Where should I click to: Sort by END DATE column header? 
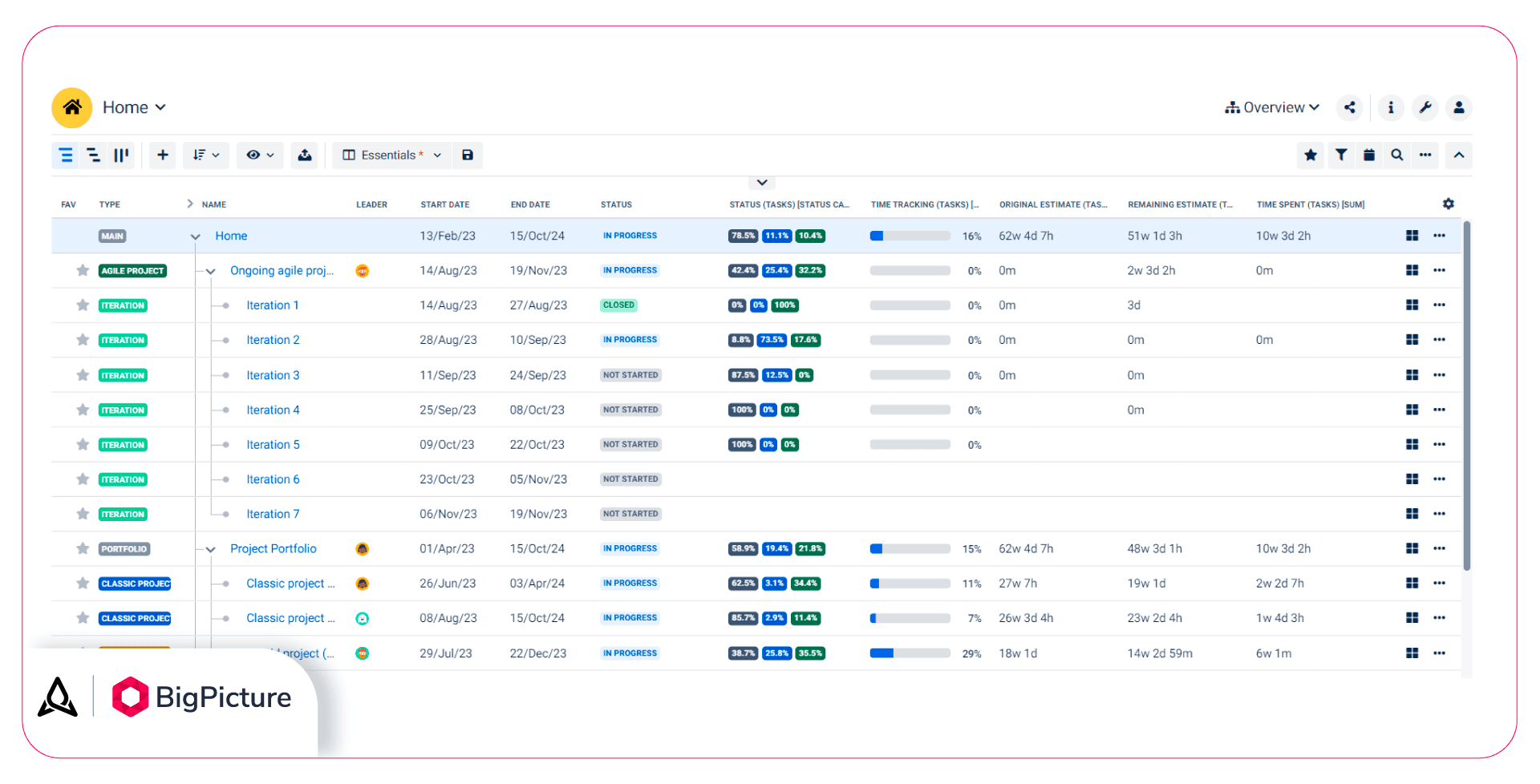[530, 204]
